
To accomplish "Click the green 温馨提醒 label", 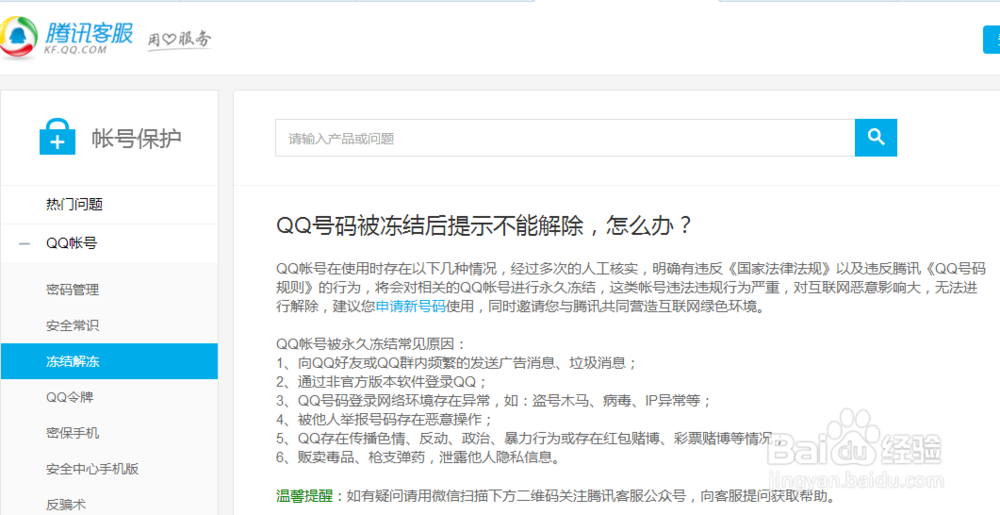I will coord(309,496).
